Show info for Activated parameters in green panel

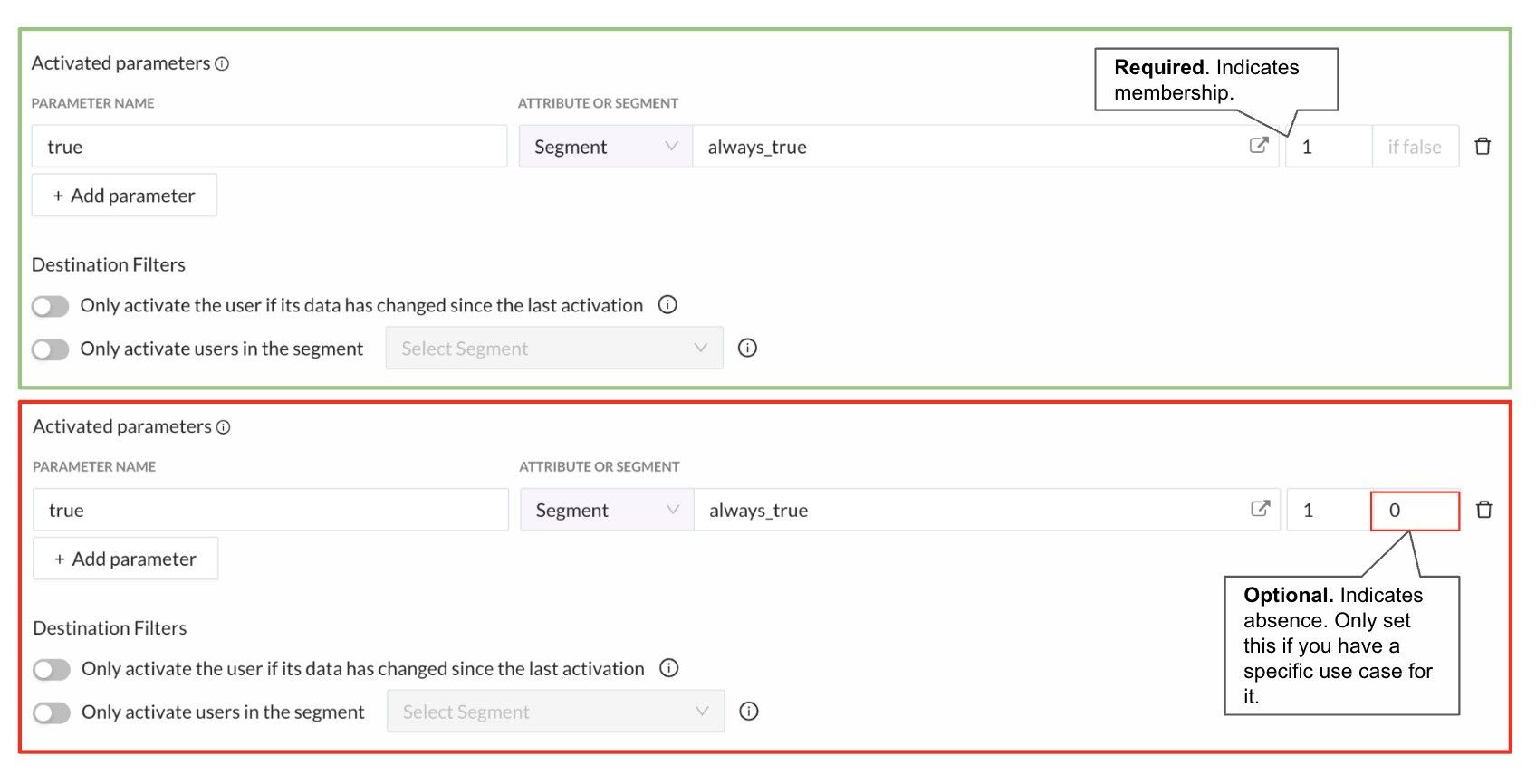coord(222,64)
